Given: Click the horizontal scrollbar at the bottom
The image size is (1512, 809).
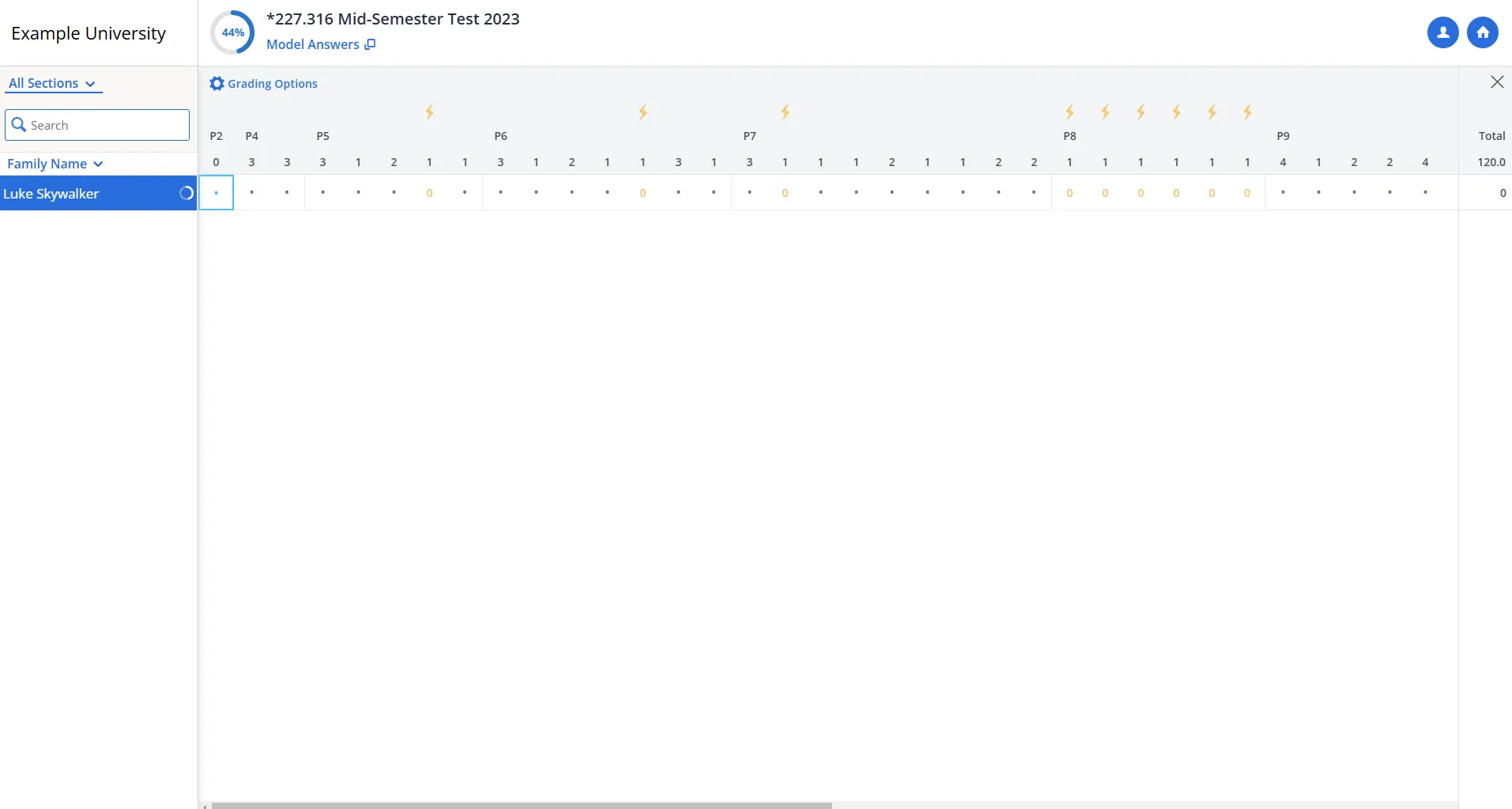Looking at the screenshot, I should click(522, 805).
